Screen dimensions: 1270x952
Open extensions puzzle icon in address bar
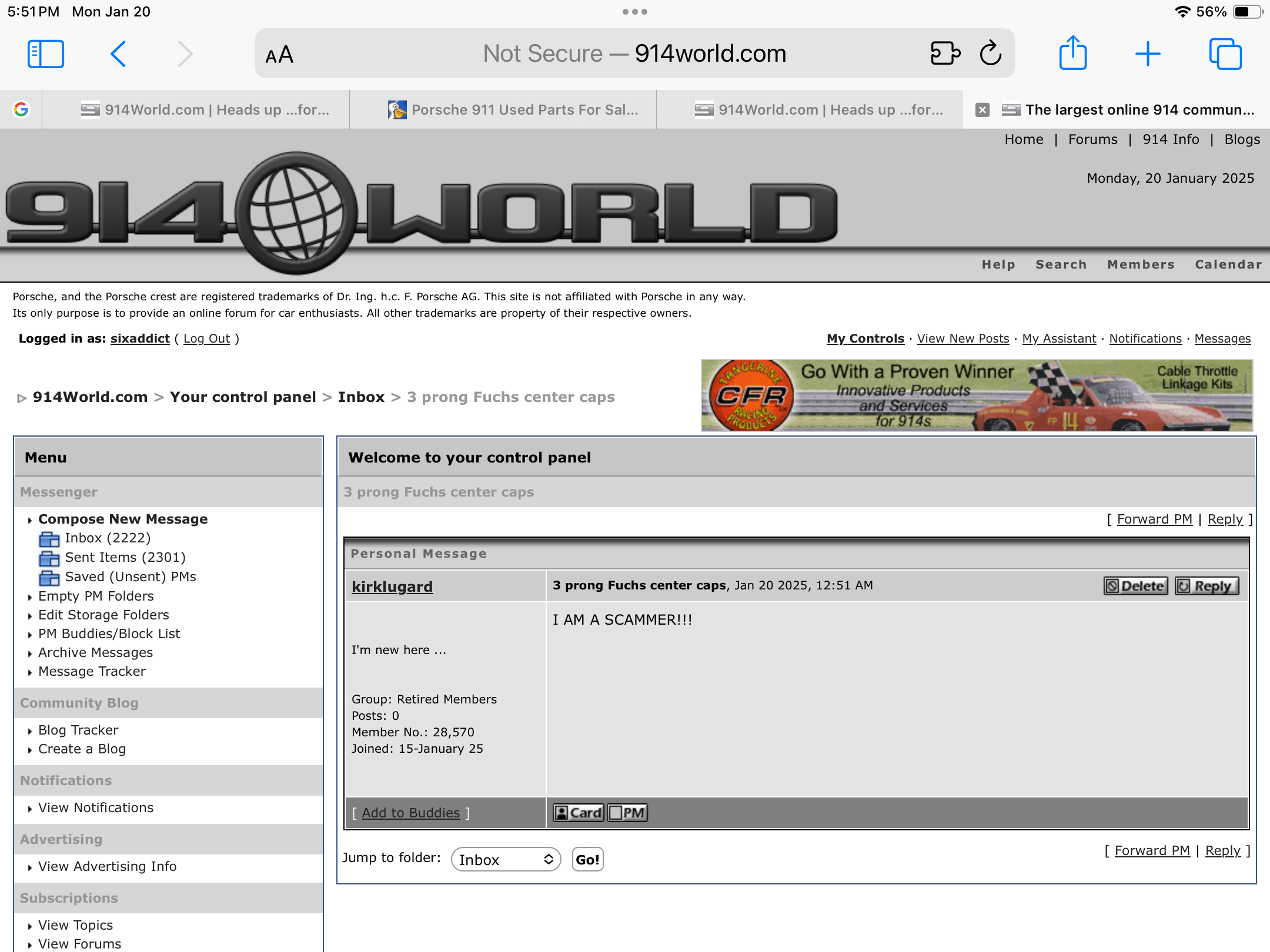pyautogui.click(x=945, y=53)
